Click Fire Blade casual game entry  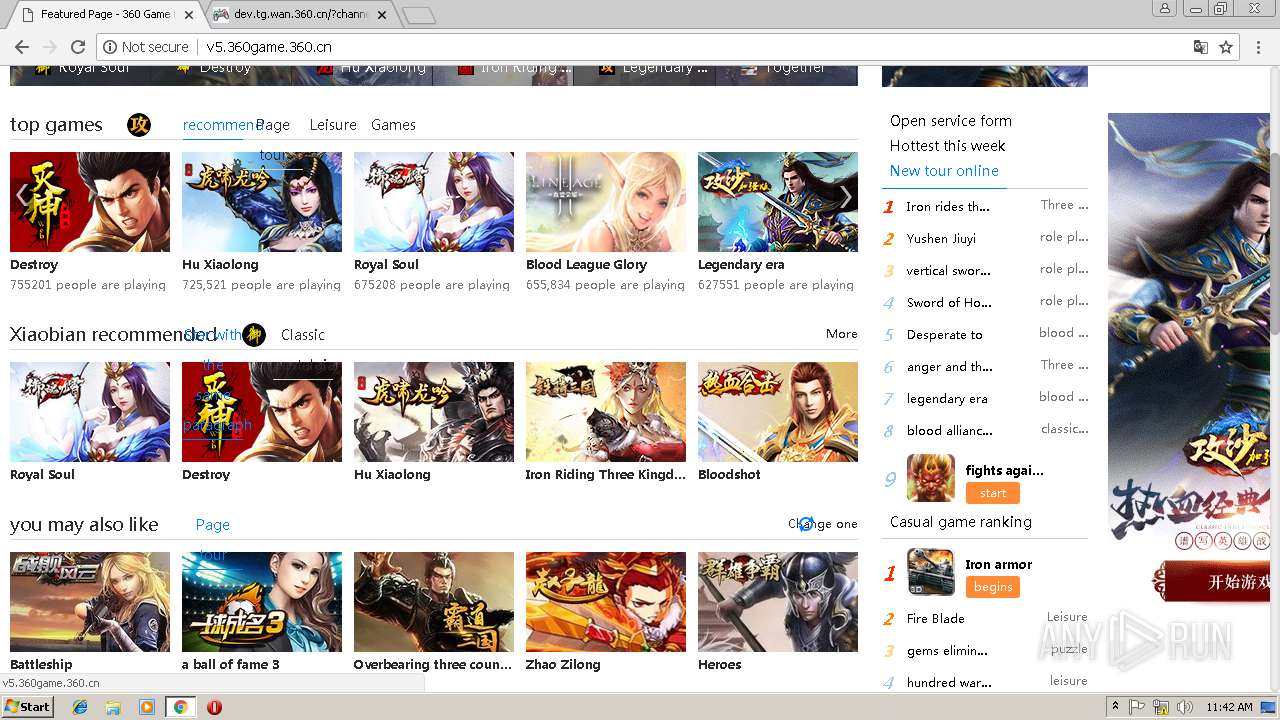936,619
